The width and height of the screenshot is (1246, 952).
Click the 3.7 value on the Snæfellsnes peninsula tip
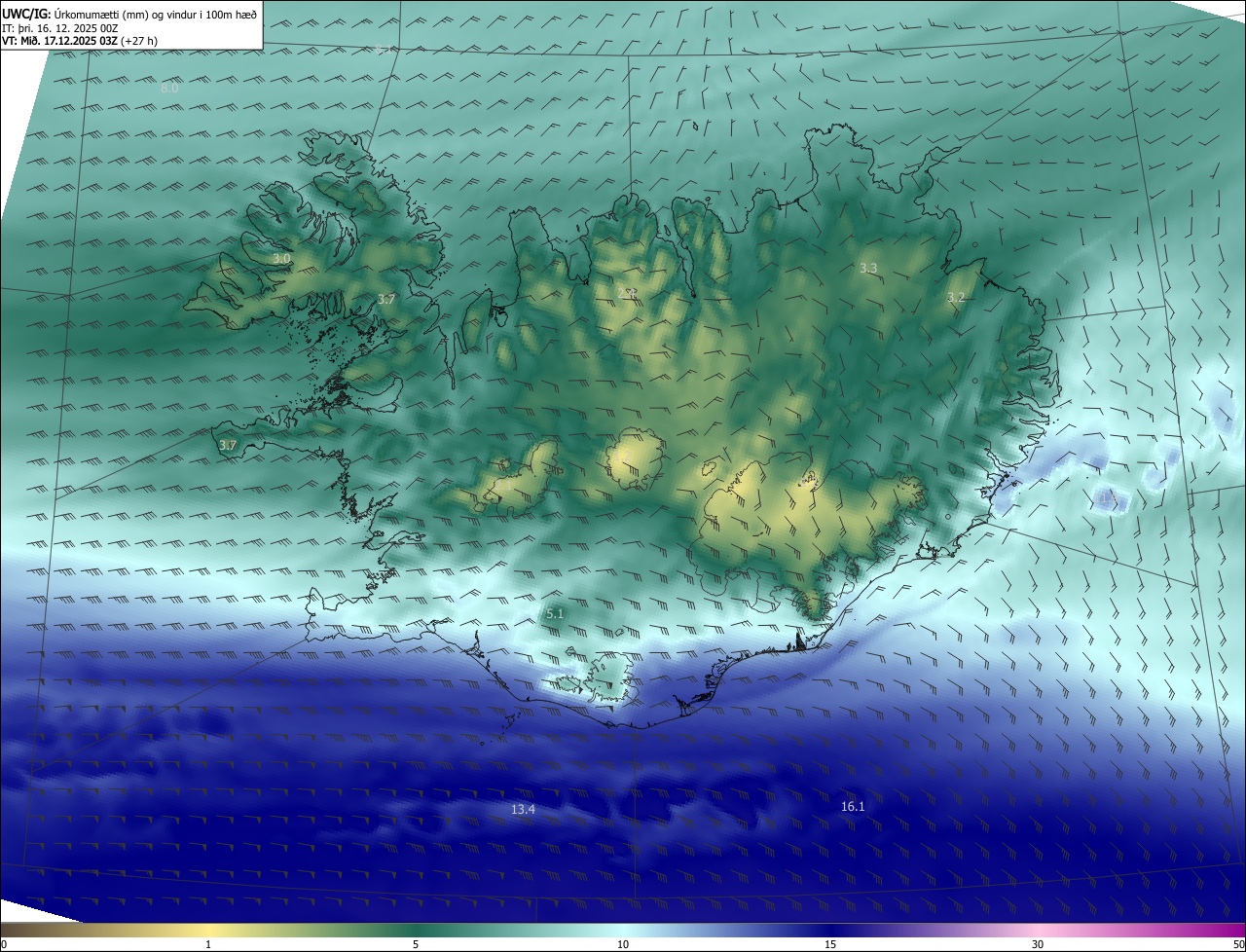[x=228, y=446]
